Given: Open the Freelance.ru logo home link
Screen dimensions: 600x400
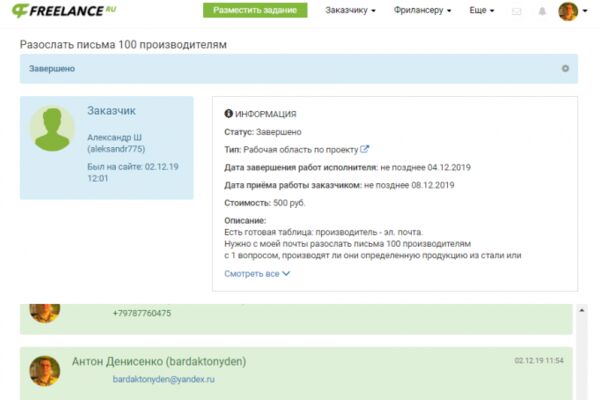Looking at the screenshot, I should (64, 11).
